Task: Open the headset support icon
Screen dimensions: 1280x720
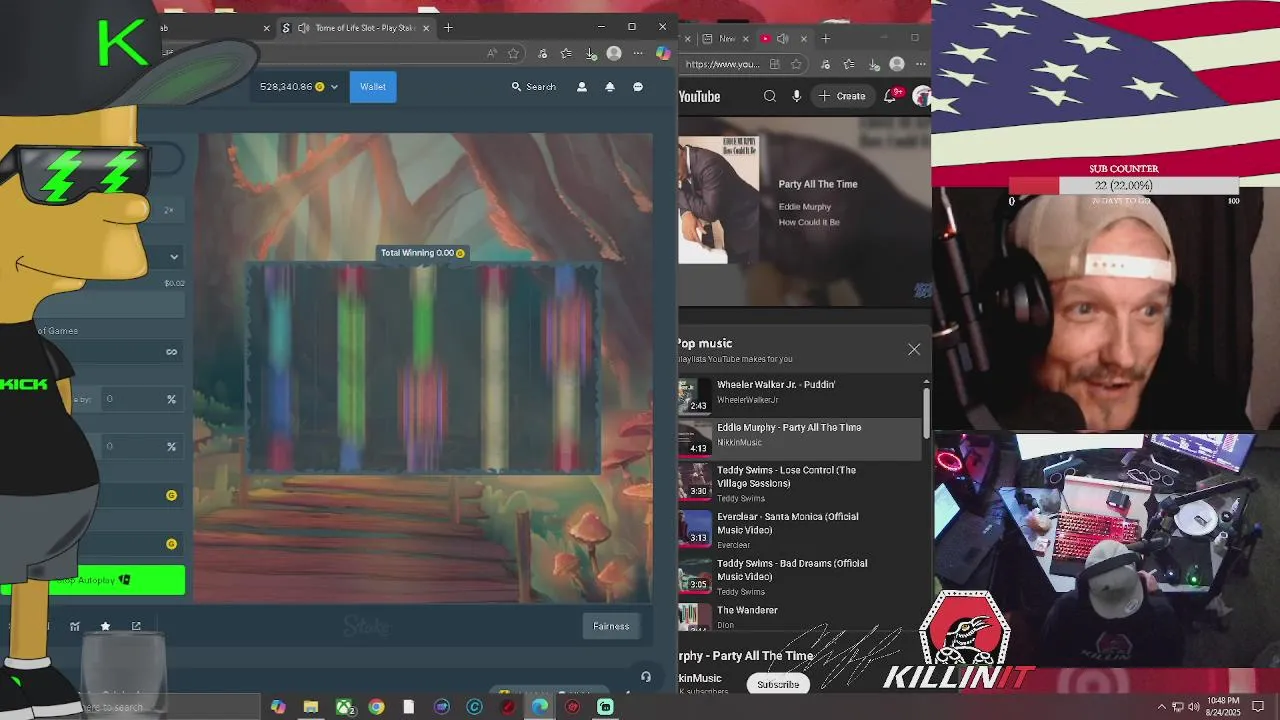Action: coord(646,677)
